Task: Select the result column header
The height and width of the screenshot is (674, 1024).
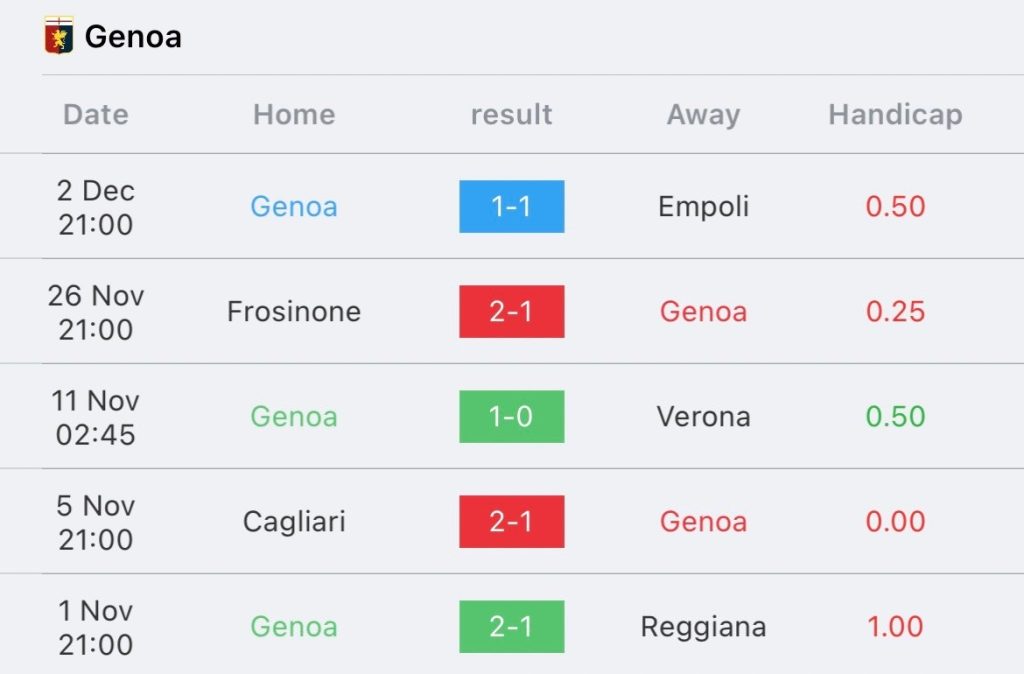Action: click(511, 114)
